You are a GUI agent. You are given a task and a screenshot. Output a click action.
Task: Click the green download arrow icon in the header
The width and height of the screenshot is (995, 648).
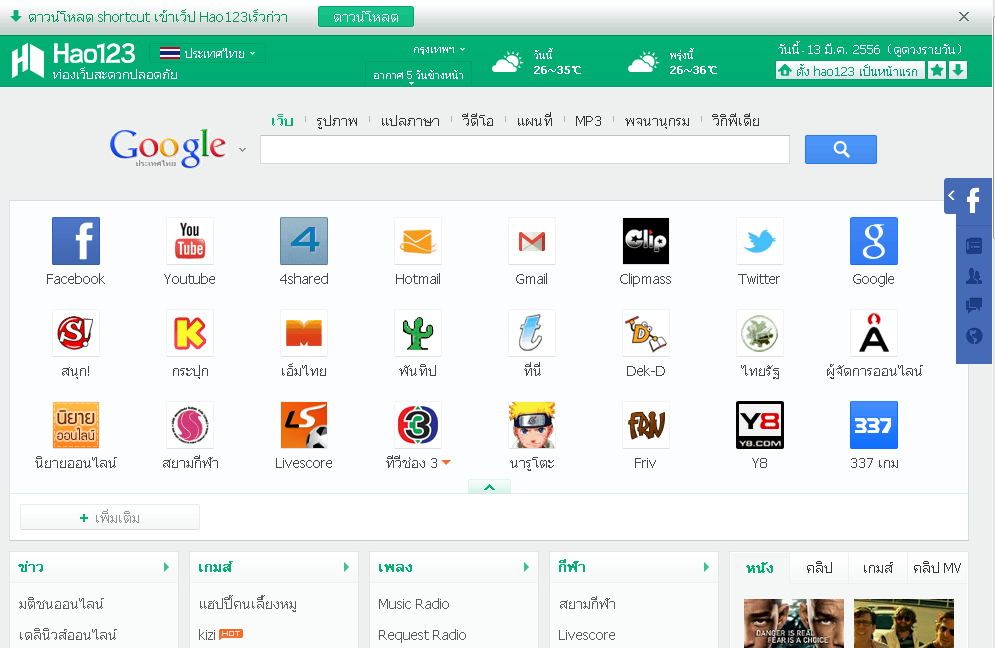click(x=957, y=71)
